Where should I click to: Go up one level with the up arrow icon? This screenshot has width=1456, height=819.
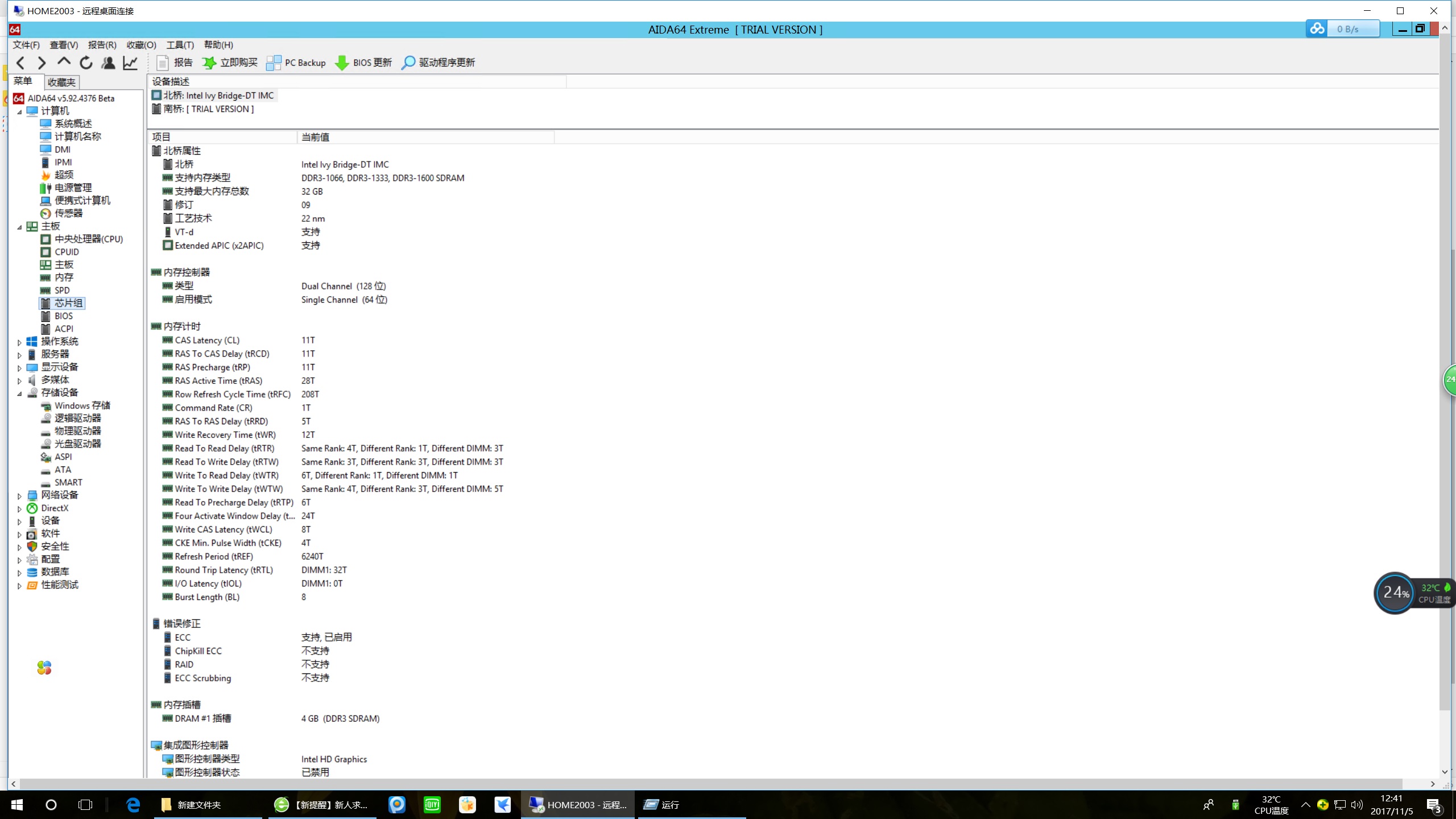click(64, 61)
